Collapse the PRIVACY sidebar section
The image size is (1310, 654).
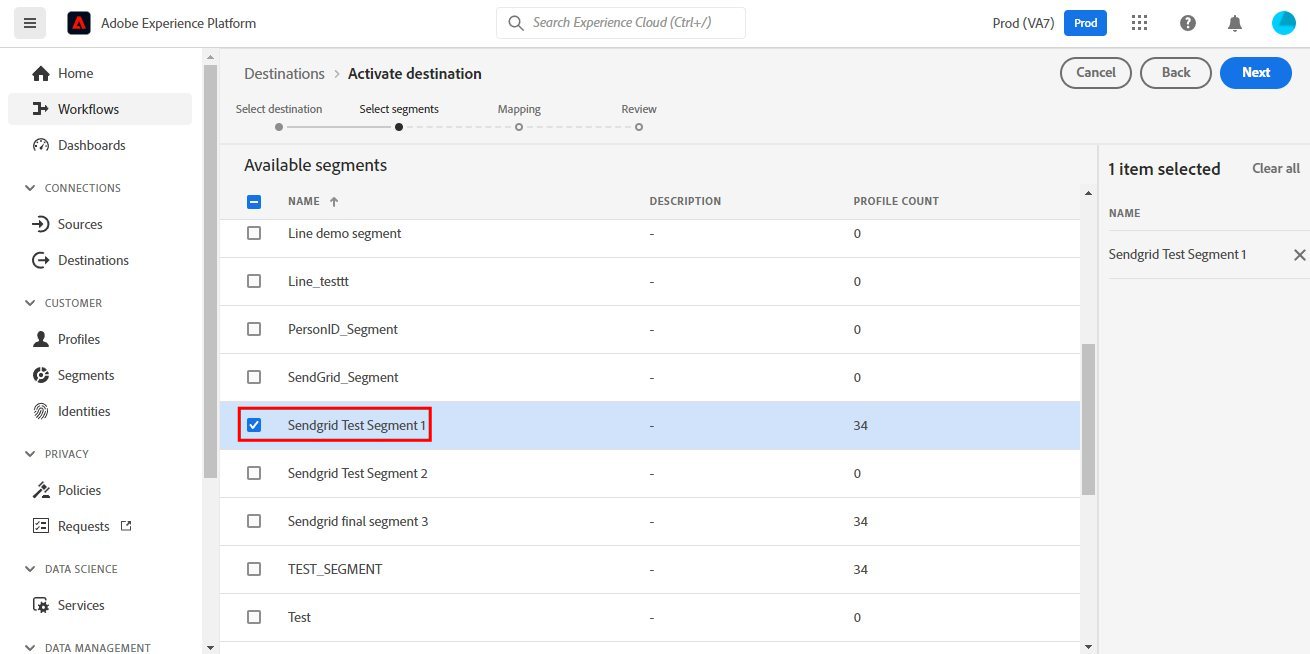(29, 454)
